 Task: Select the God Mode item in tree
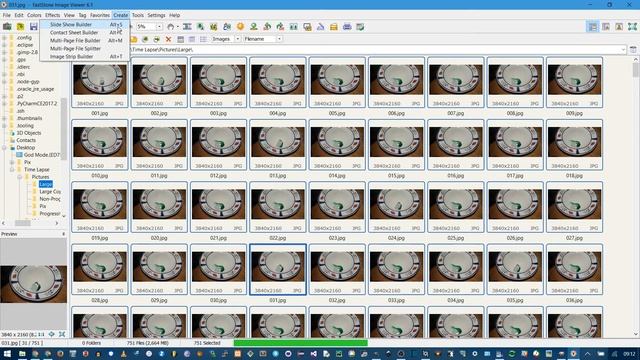(x=42, y=155)
